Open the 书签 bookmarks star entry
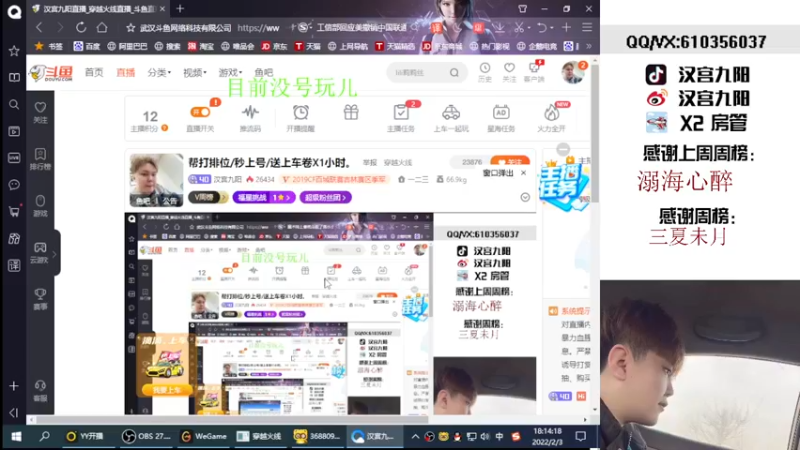Viewport: 800px width, 450px height. click(48, 46)
